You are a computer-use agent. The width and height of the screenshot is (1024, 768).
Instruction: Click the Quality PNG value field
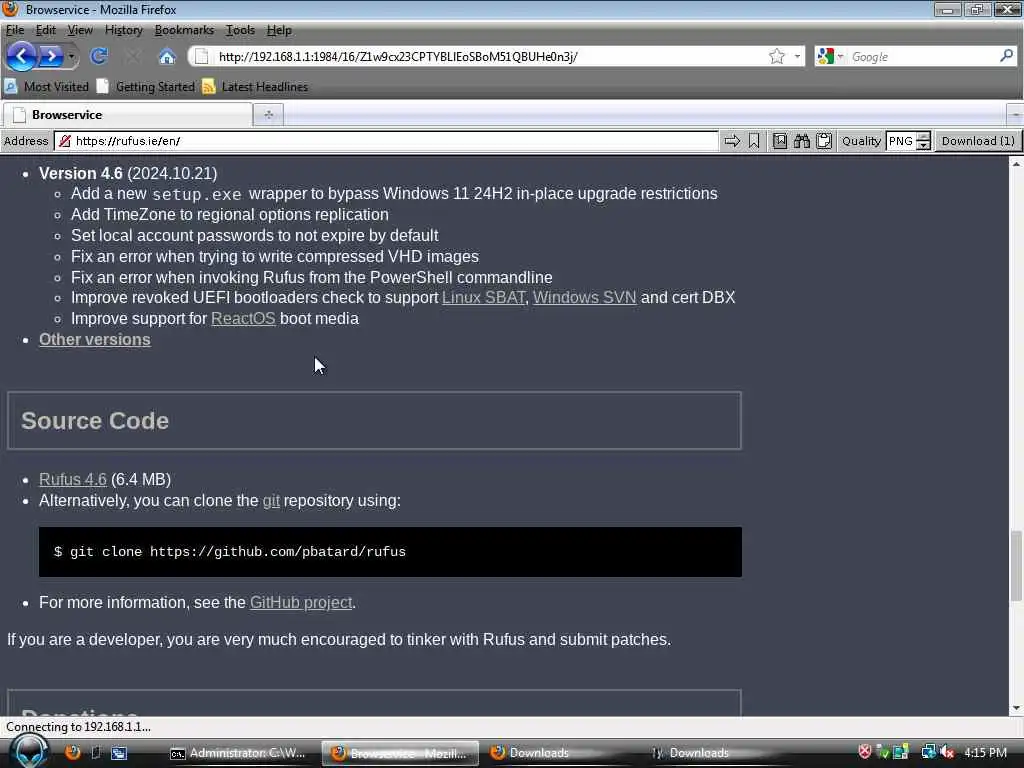pyautogui.click(x=901, y=141)
